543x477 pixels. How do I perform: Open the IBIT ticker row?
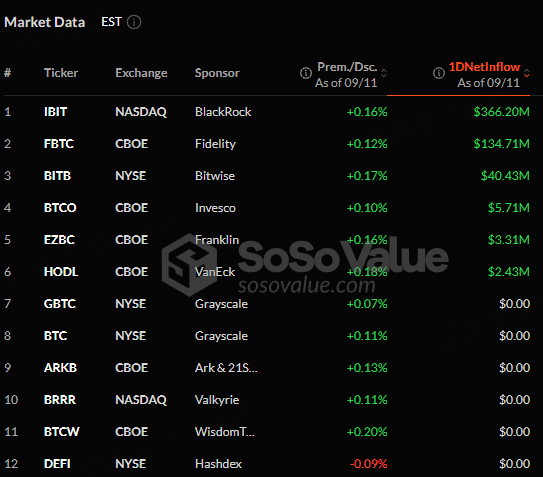tap(267, 112)
